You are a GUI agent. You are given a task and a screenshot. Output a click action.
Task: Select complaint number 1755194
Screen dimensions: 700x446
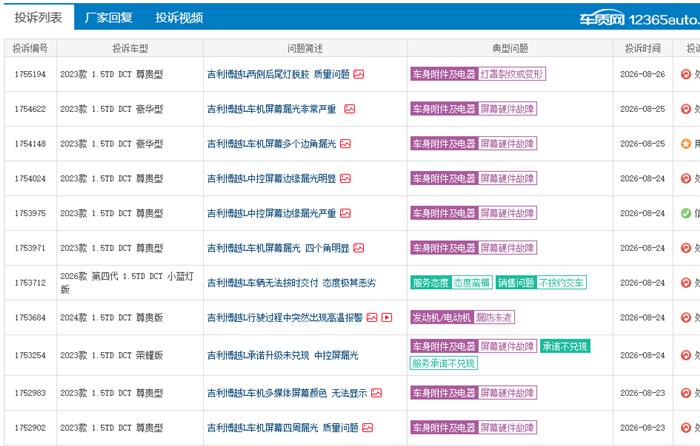click(30, 74)
